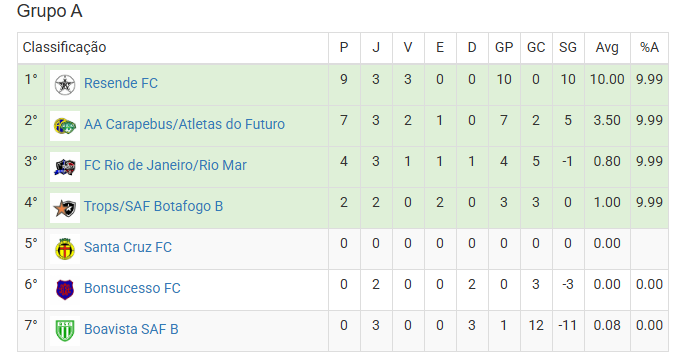
Task: Click the AA Carapebus team crest
Action: tap(65, 126)
